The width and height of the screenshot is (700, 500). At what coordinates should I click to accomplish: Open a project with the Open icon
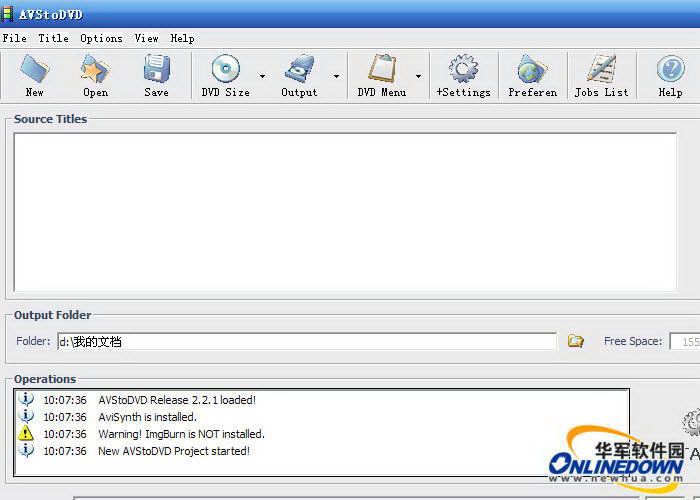[x=95, y=69]
